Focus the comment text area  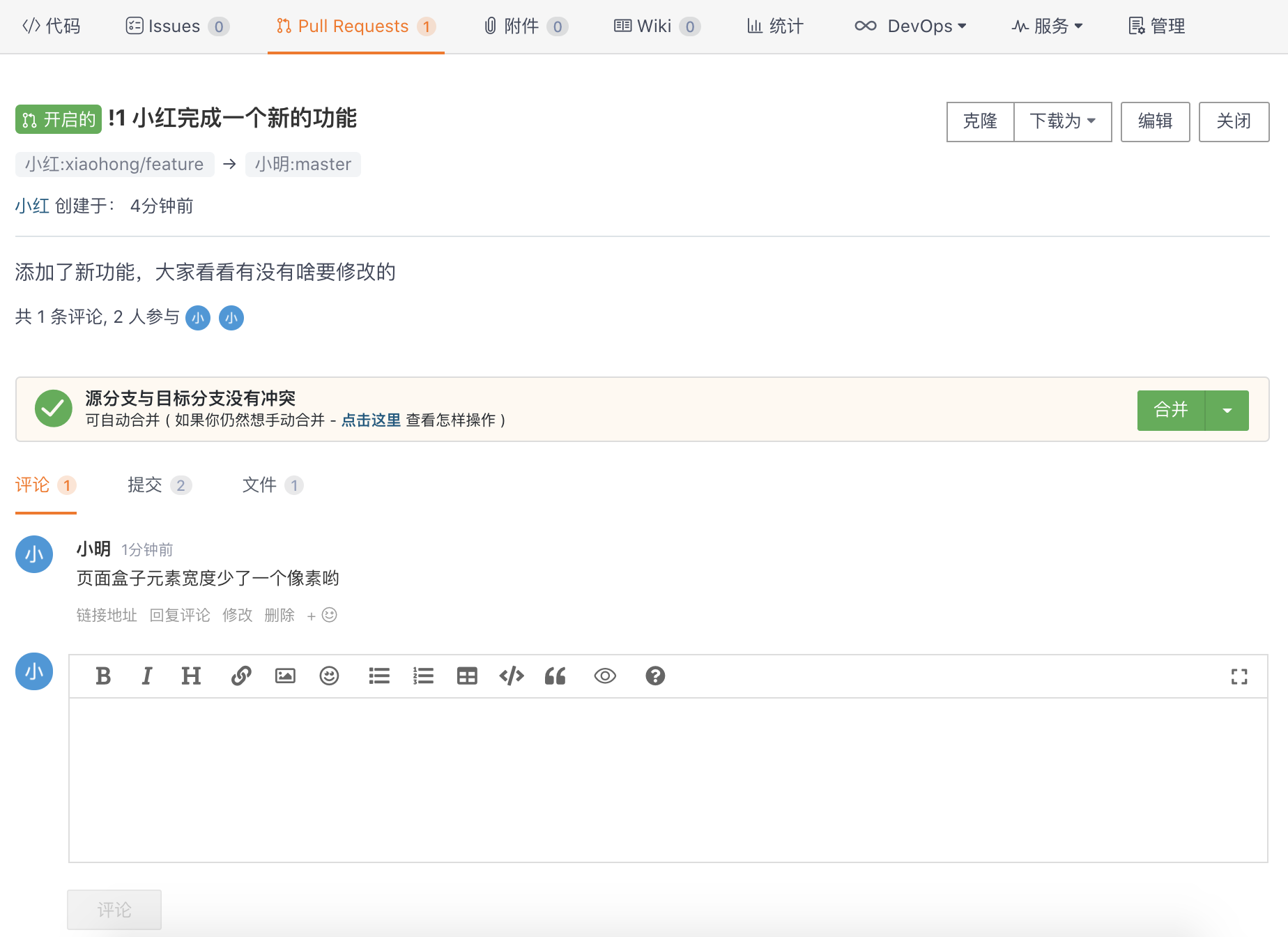coord(668,779)
